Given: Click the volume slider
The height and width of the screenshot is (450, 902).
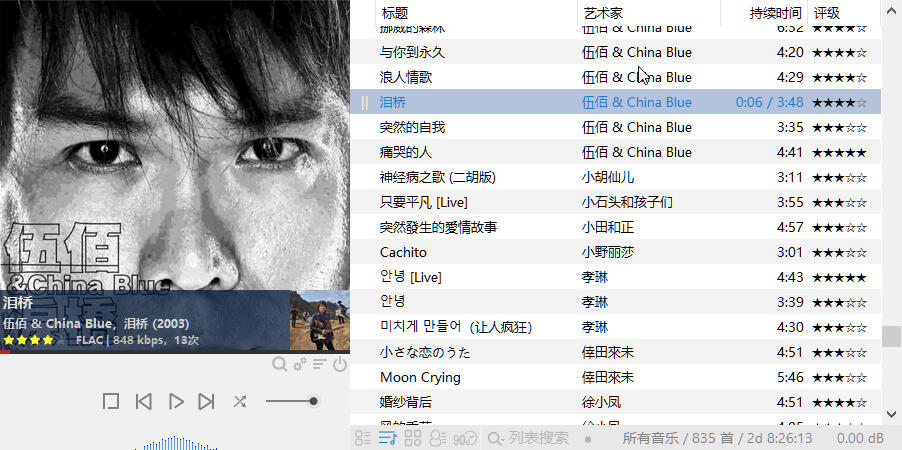Looking at the screenshot, I should [x=292, y=401].
